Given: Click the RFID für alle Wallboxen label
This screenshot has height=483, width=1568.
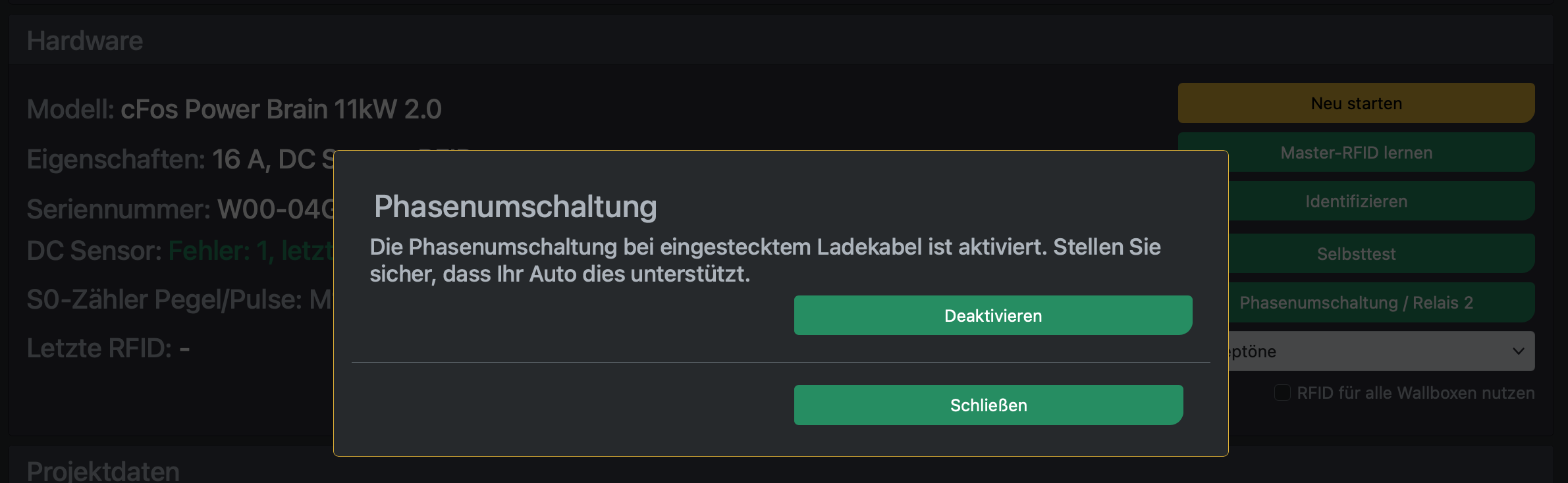Looking at the screenshot, I should (1415, 393).
